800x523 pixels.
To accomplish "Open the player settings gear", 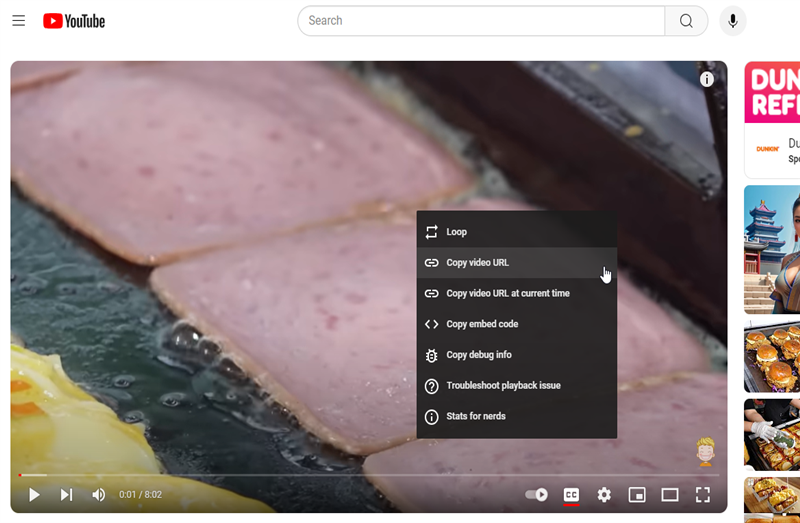I will point(604,494).
